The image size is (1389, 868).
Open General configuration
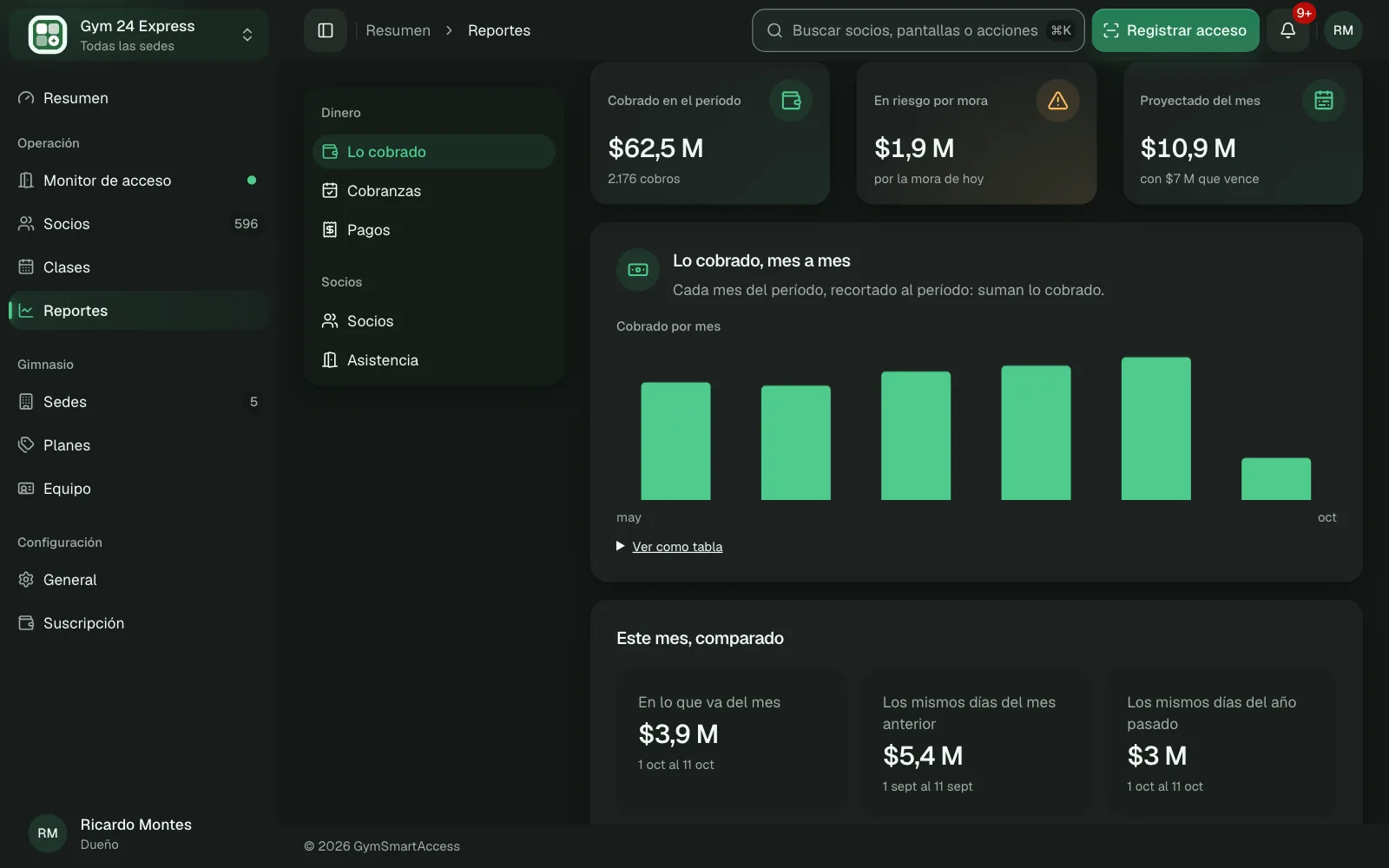coord(139,580)
